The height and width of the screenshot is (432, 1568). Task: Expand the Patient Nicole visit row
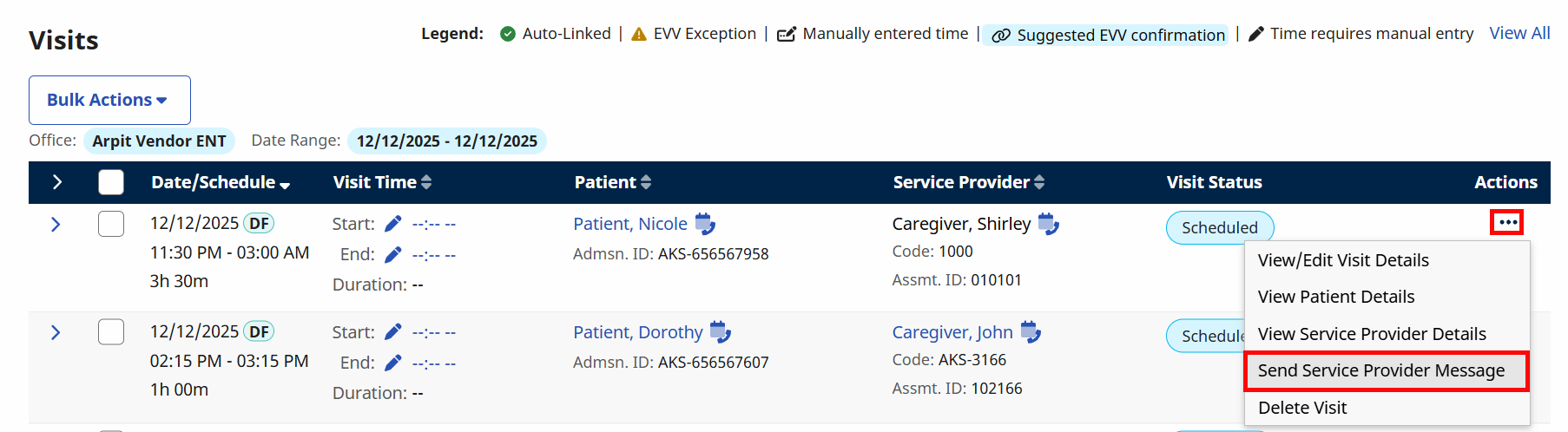click(x=56, y=225)
